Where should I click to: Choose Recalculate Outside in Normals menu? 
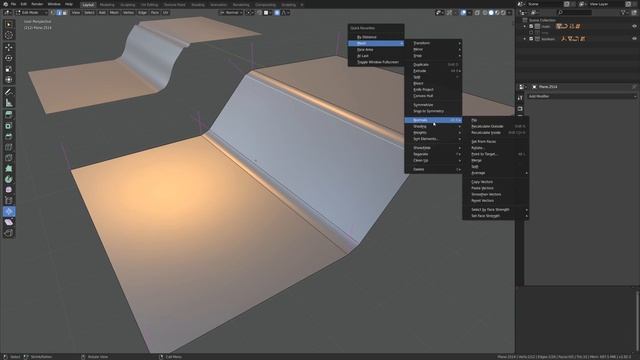click(496, 127)
